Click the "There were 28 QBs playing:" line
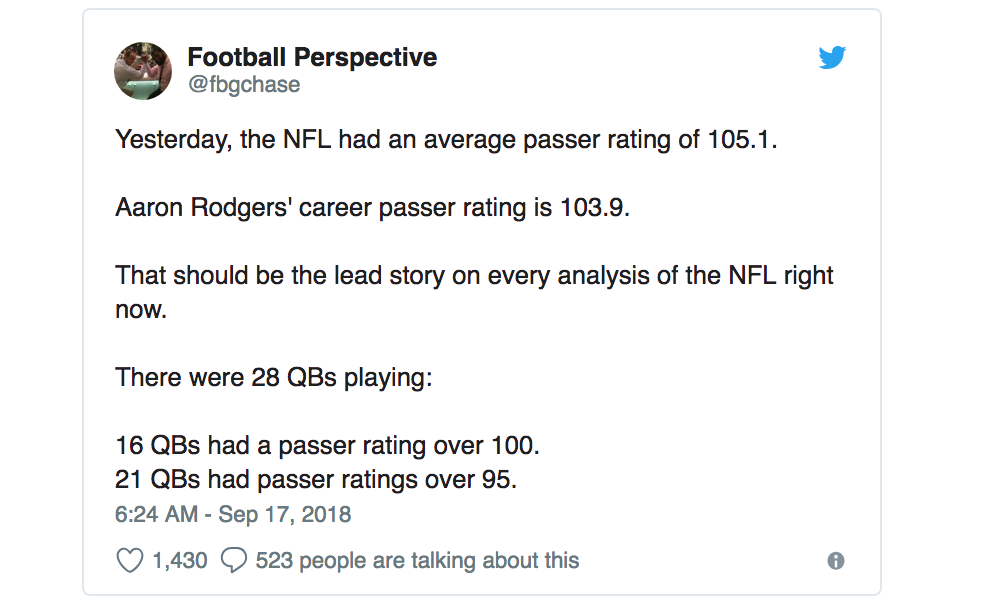 pyautogui.click(x=273, y=378)
